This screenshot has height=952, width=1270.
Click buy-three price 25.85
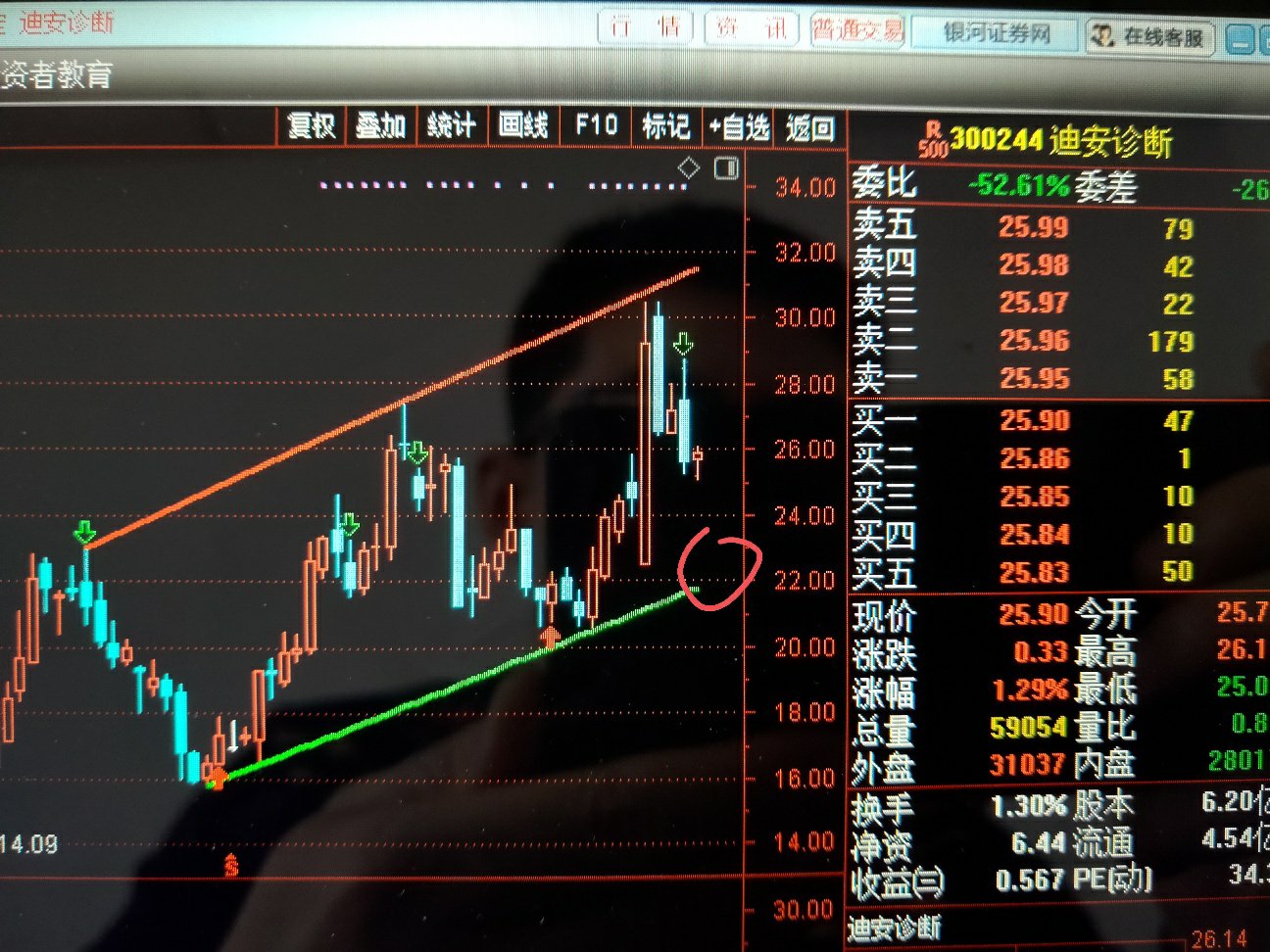[x=1034, y=497]
